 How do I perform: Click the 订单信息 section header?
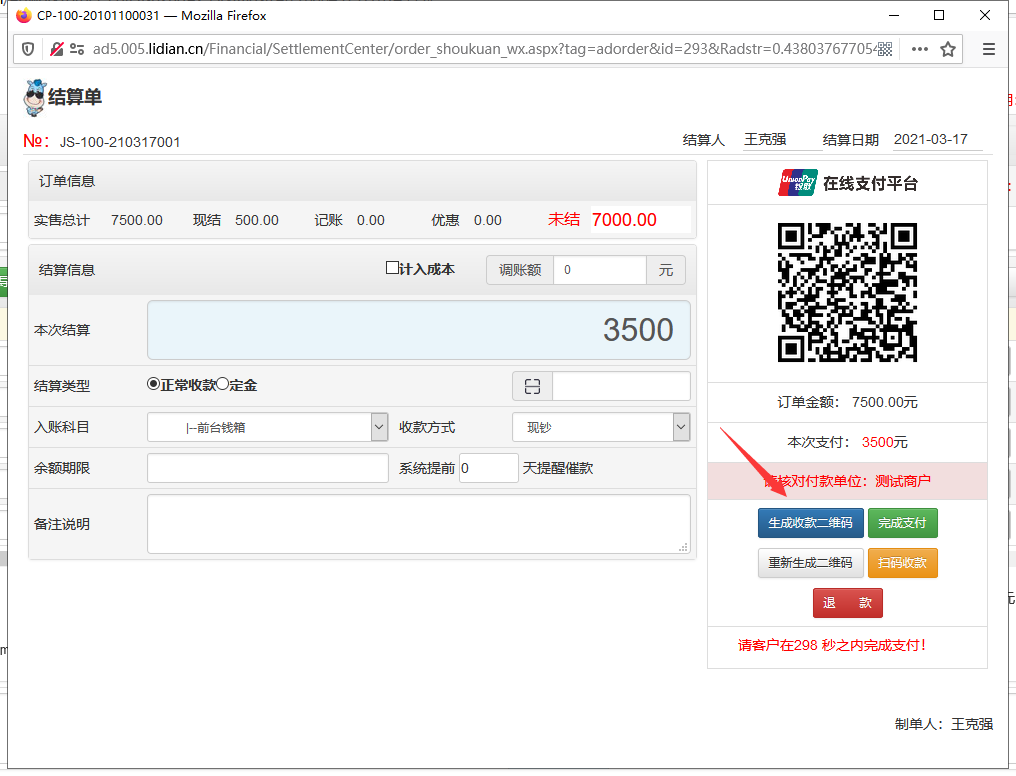point(362,181)
